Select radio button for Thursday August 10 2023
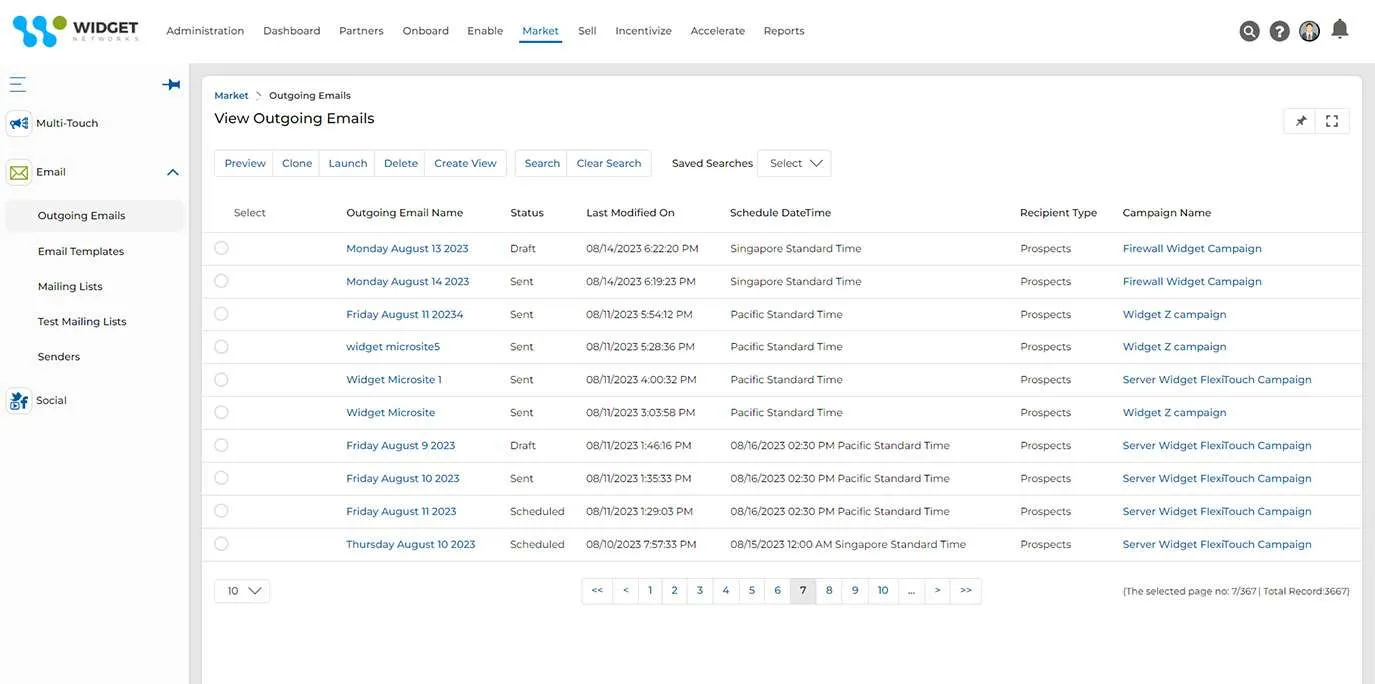Viewport: 1375px width, 684px height. [221, 544]
